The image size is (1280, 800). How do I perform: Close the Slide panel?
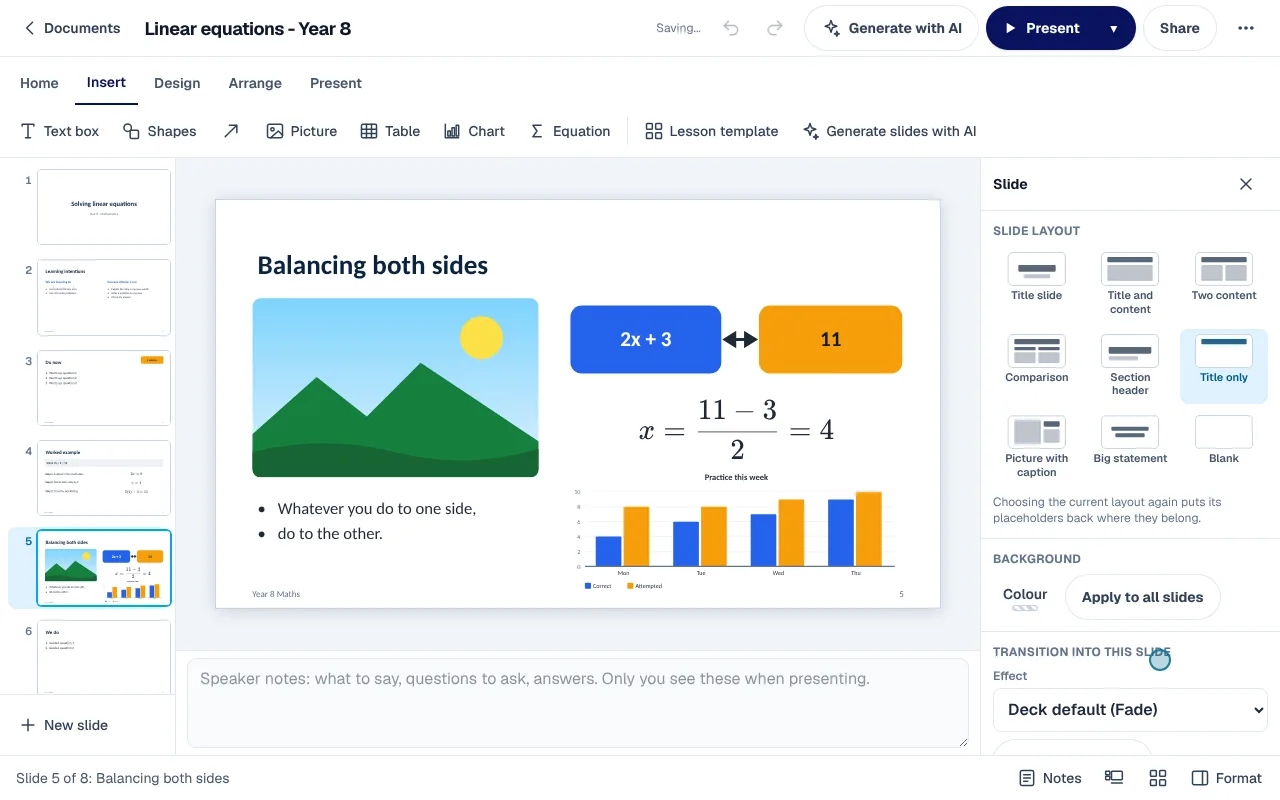pos(1246,184)
